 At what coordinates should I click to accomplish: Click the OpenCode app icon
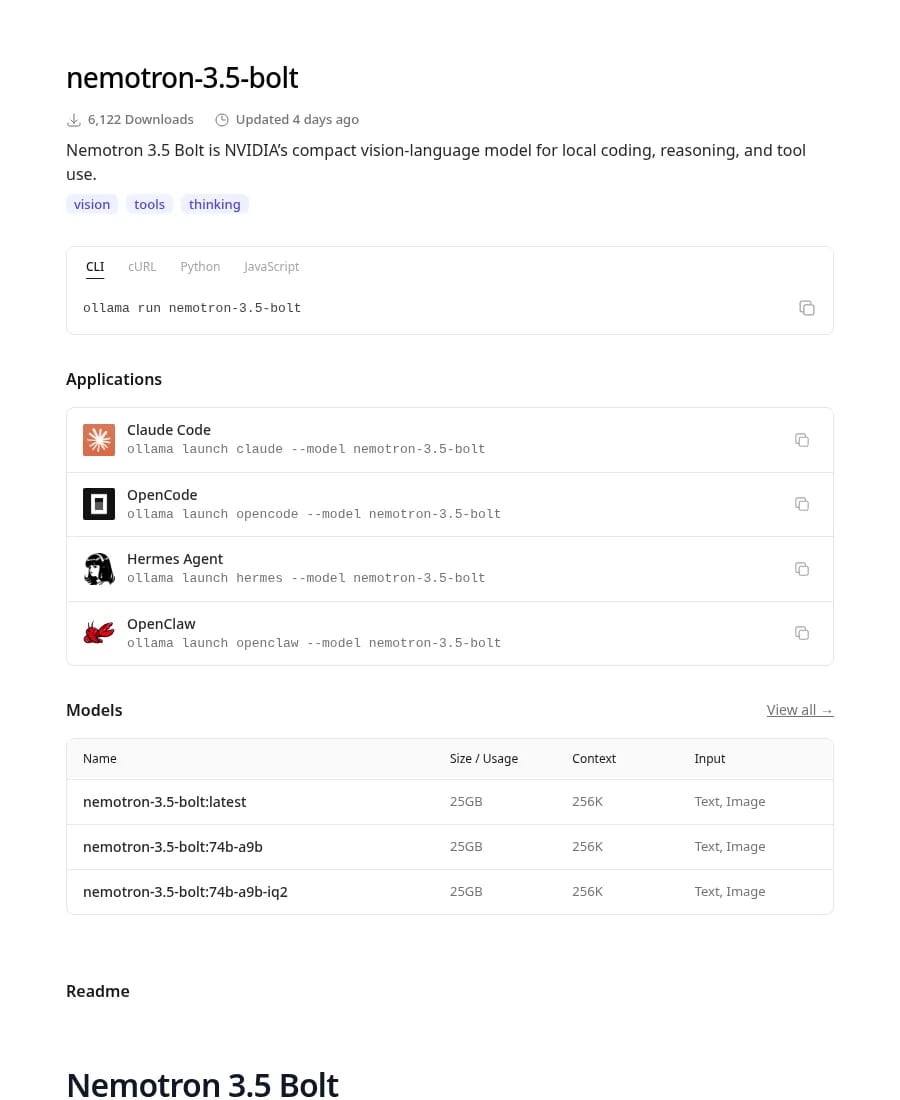(x=99, y=504)
